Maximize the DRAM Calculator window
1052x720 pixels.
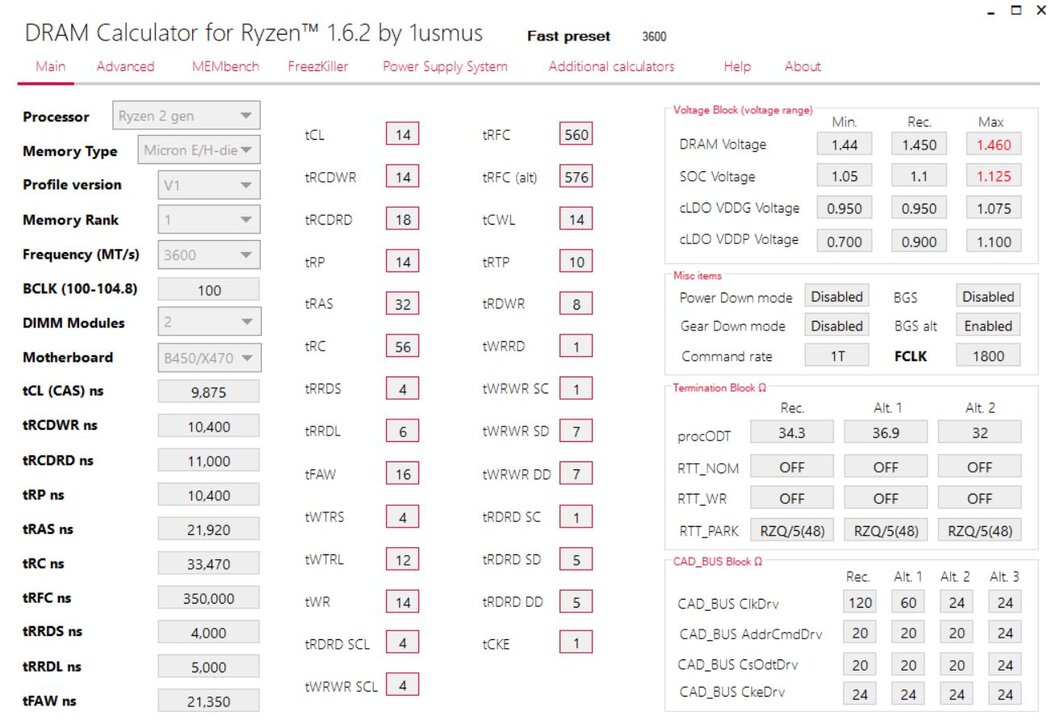tap(1016, 10)
